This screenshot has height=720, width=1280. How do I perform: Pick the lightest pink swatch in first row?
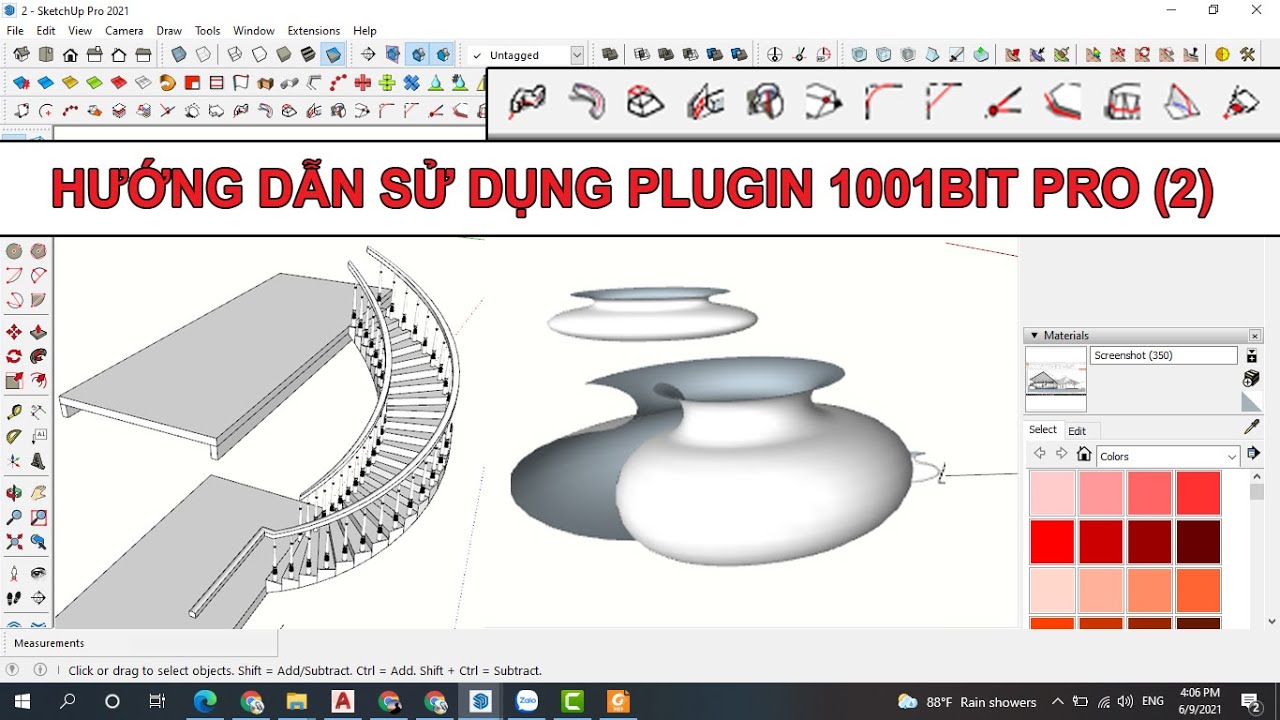coord(1052,494)
